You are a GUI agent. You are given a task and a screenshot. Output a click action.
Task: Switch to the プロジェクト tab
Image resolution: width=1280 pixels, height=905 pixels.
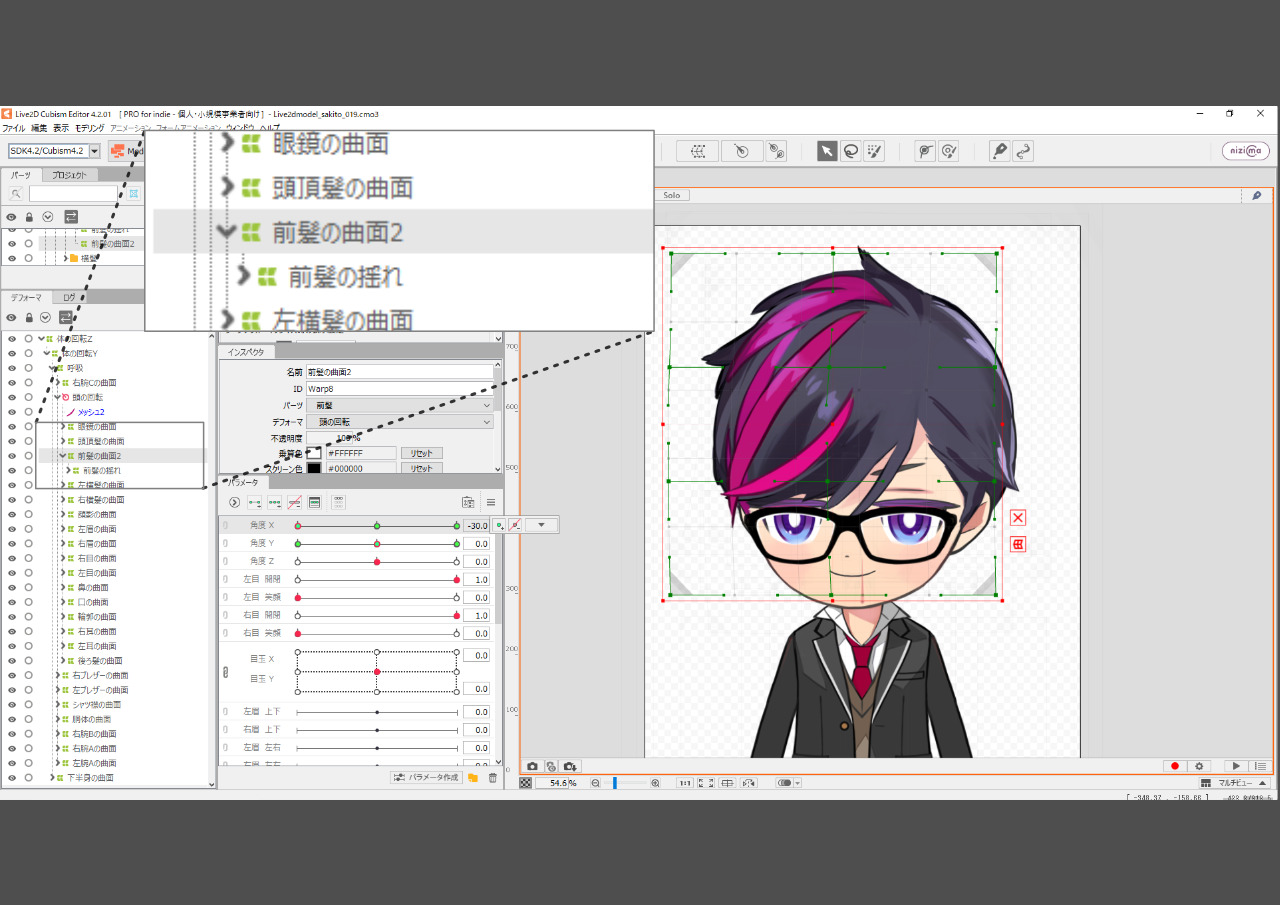coord(70,175)
